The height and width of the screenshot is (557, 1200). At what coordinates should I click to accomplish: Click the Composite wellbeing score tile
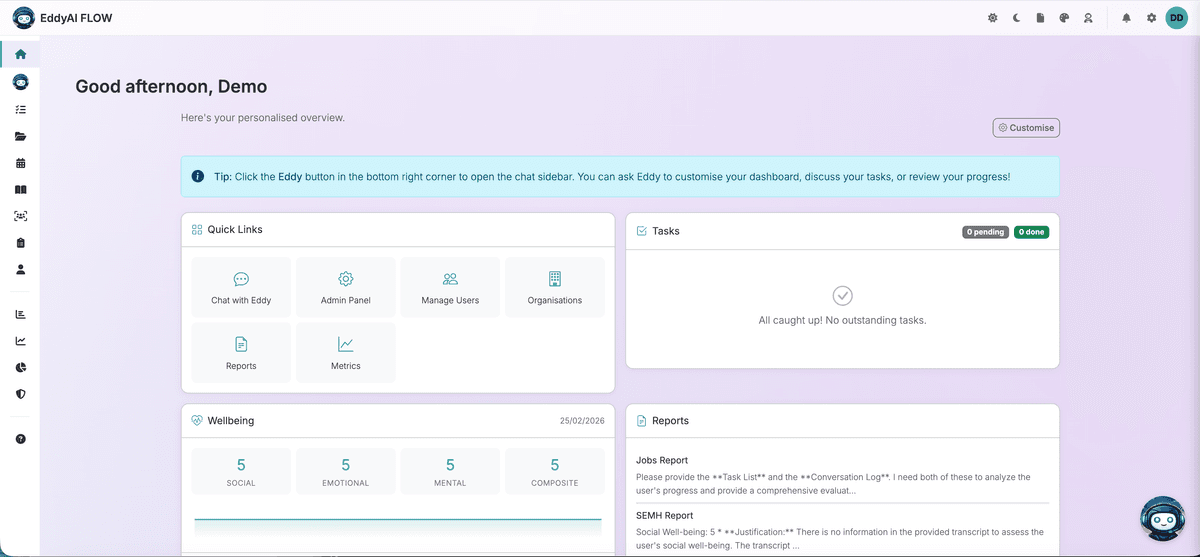tap(555, 472)
